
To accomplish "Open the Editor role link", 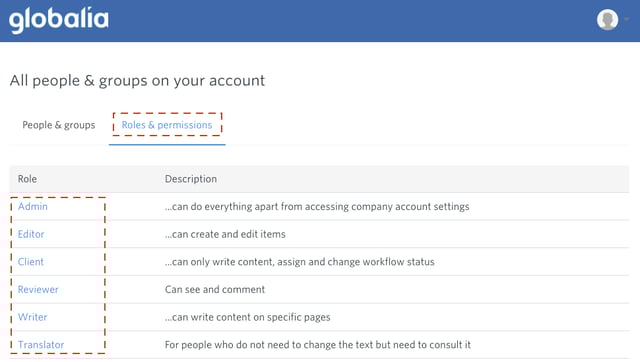I will click(x=31, y=234).
